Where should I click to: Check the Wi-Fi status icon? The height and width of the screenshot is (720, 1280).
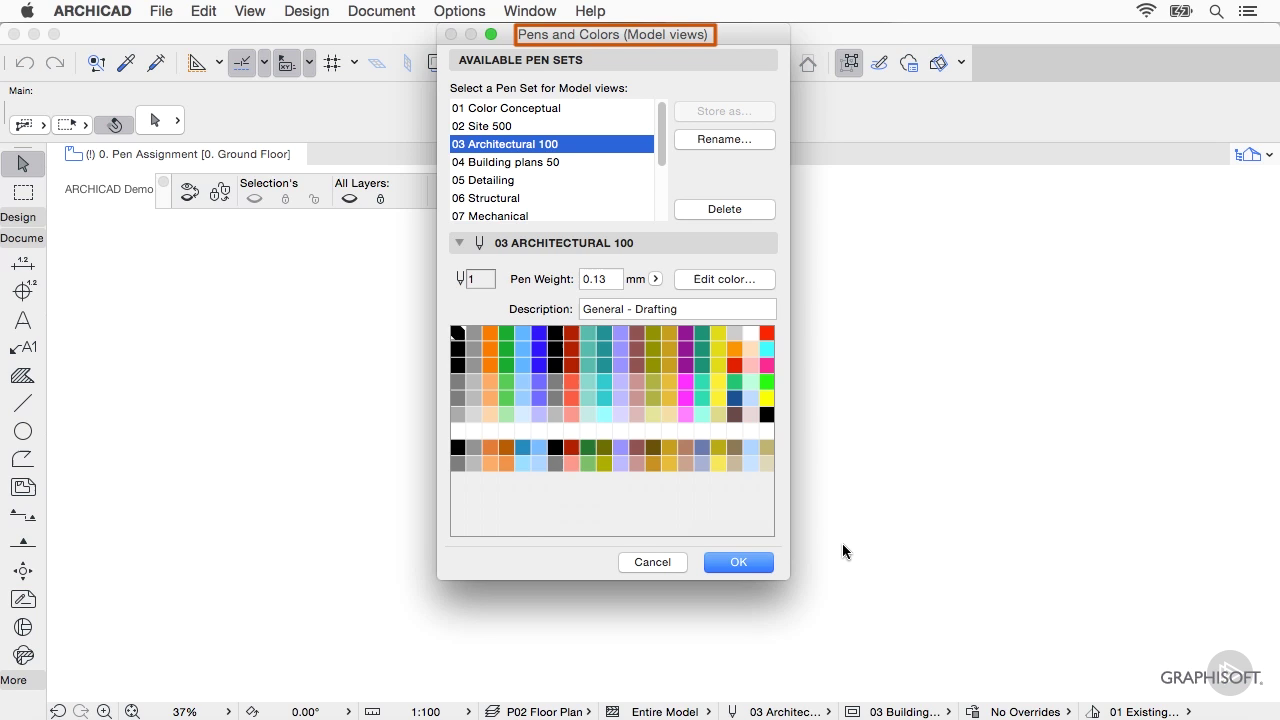click(1146, 11)
